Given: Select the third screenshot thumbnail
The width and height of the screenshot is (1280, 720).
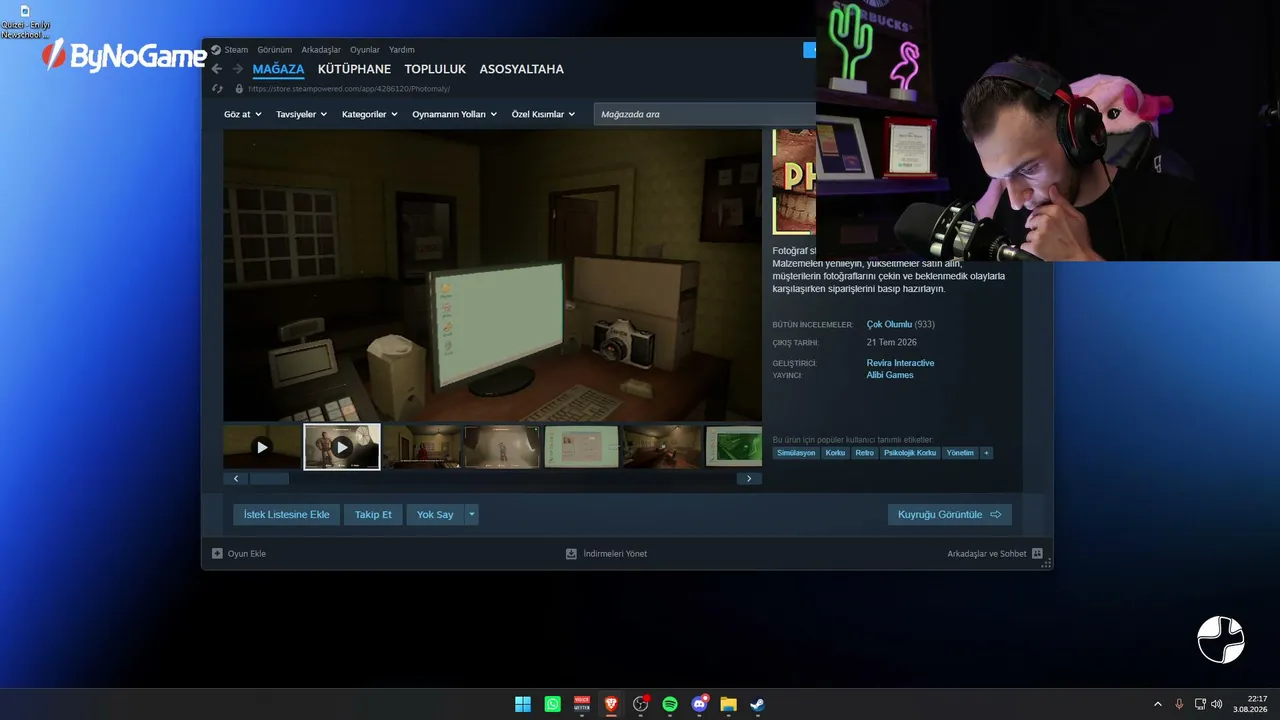Looking at the screenshot, I should click(422, 447).
